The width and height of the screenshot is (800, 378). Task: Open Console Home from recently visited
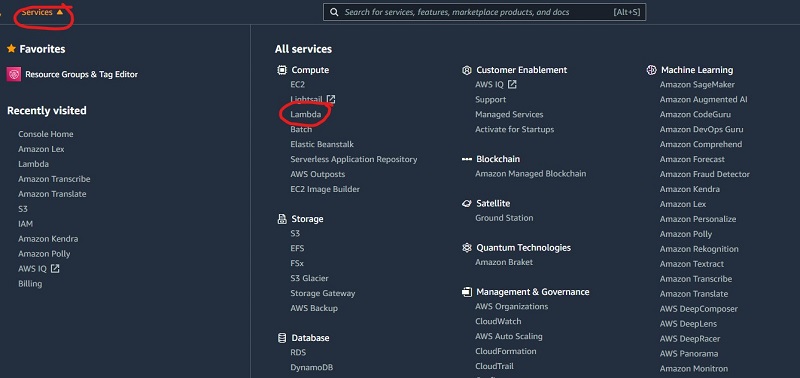(46, 134)
